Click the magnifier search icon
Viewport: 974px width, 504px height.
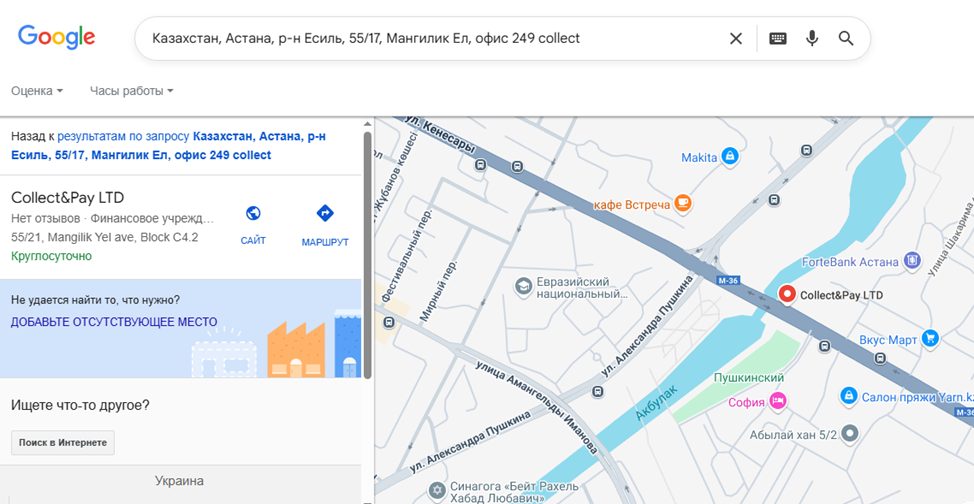tap(846, 39)
